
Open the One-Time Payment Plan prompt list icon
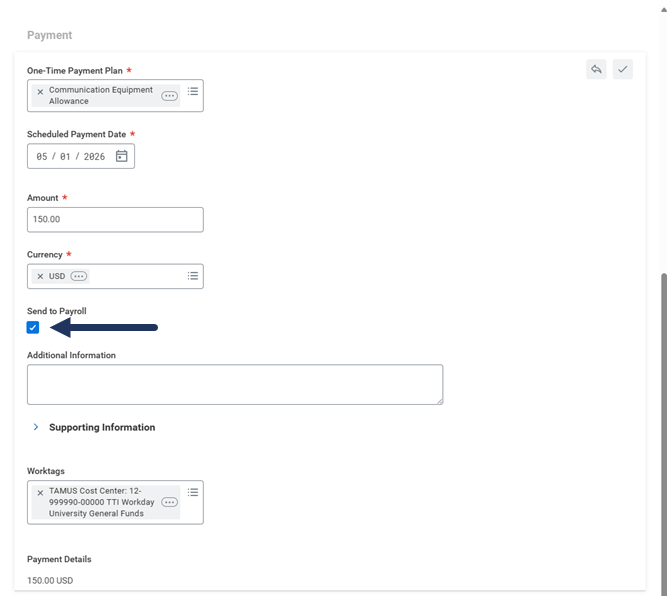[x=193, y=91]
